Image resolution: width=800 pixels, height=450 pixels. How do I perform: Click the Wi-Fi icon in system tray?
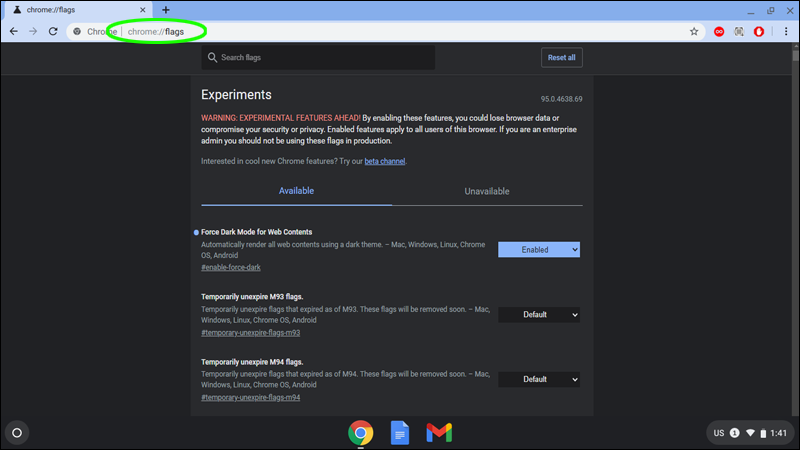point(750,433)
